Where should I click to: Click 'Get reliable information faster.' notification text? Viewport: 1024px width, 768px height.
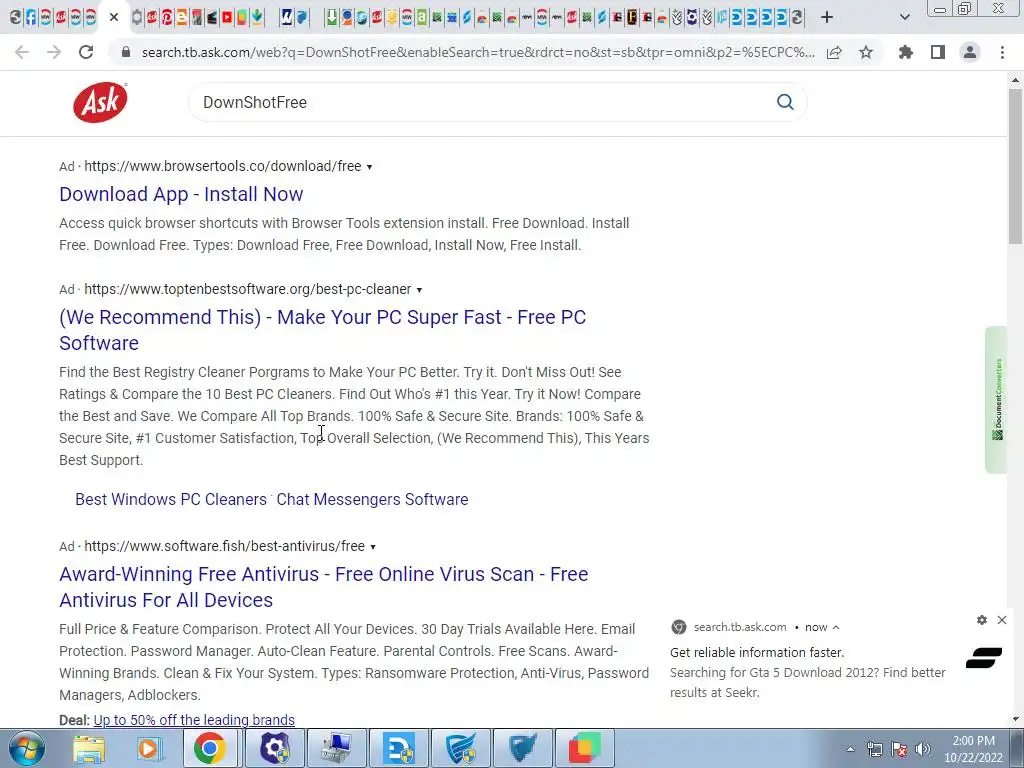[x=757, y=652]
